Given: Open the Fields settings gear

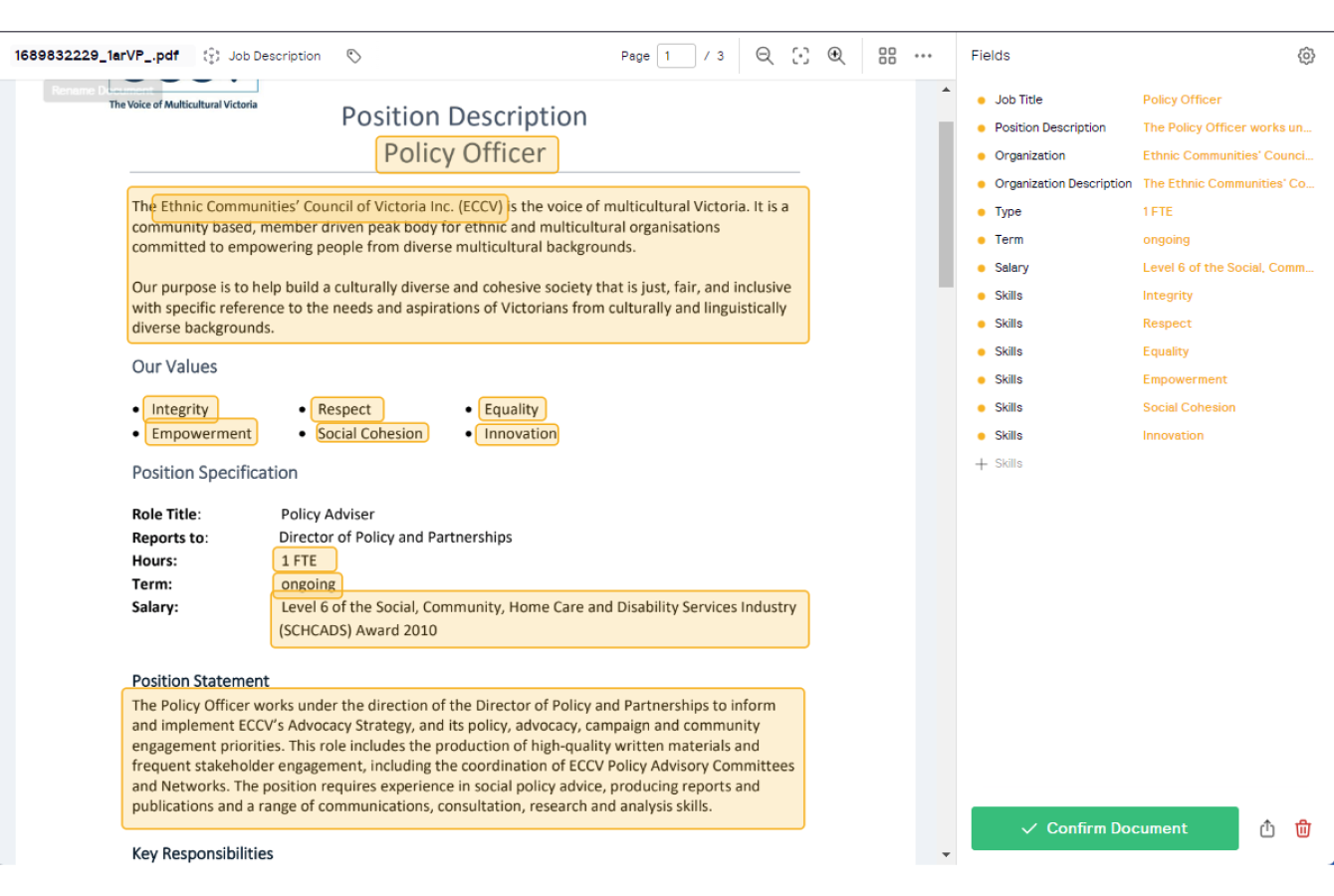Looking at the screenshot, I should click(x=1306, y=56).
